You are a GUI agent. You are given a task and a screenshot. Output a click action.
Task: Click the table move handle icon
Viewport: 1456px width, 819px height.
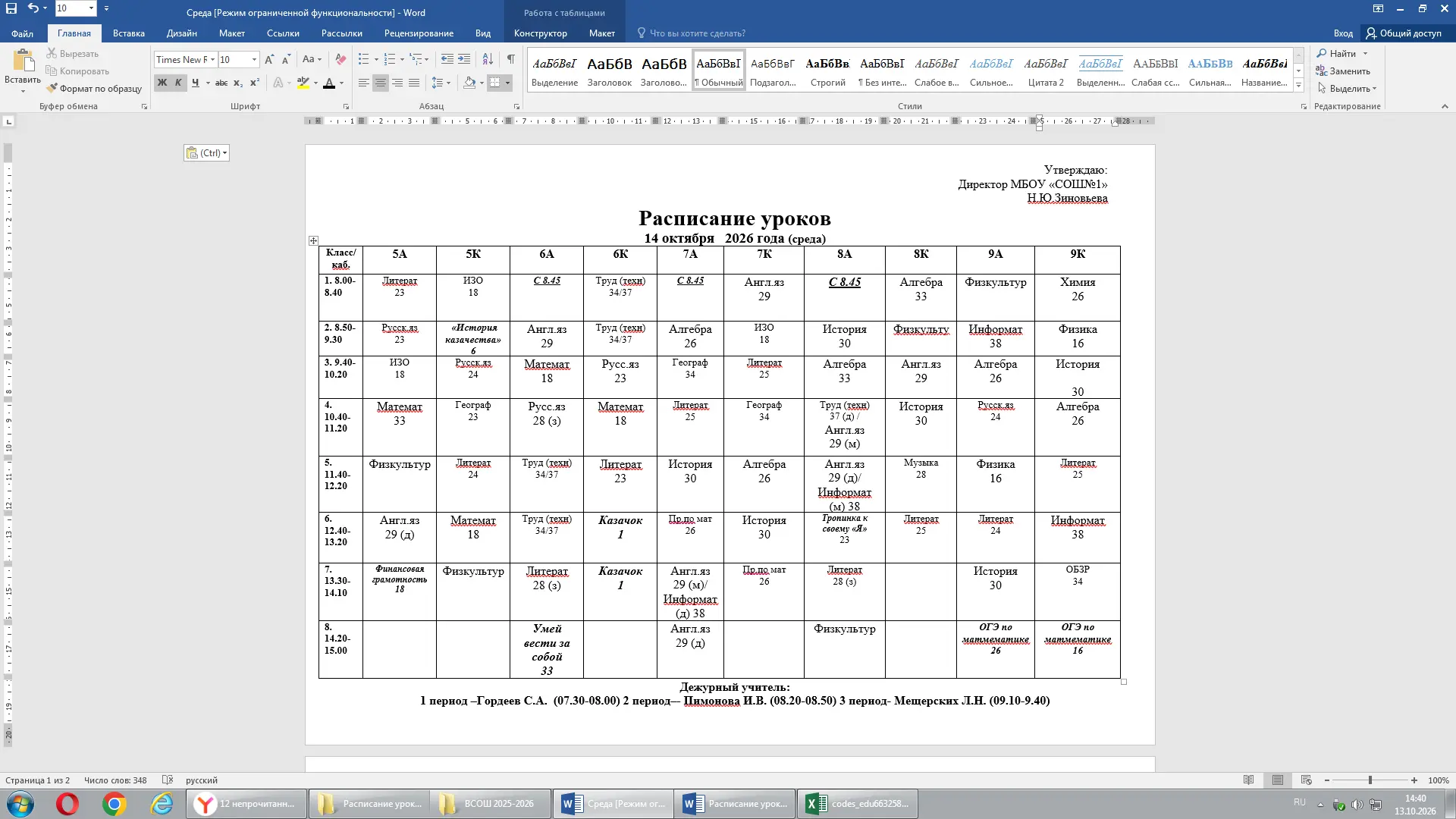coord(313,241)
